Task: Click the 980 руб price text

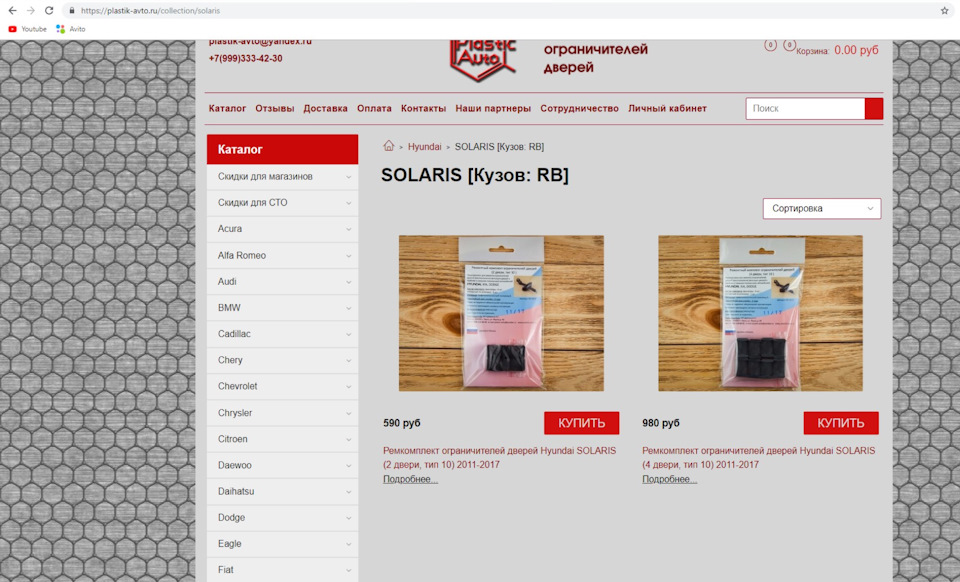Action: [661, 423]
